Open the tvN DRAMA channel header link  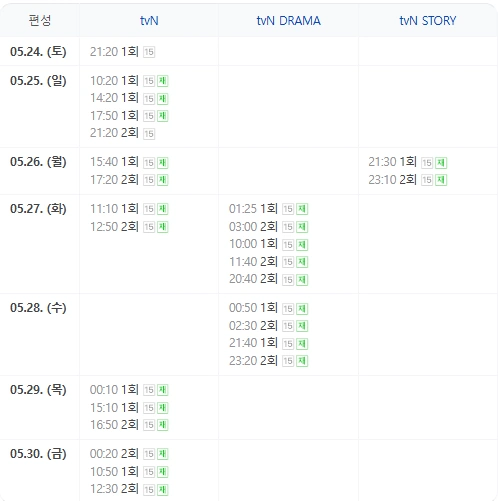(x=288, y=21)
